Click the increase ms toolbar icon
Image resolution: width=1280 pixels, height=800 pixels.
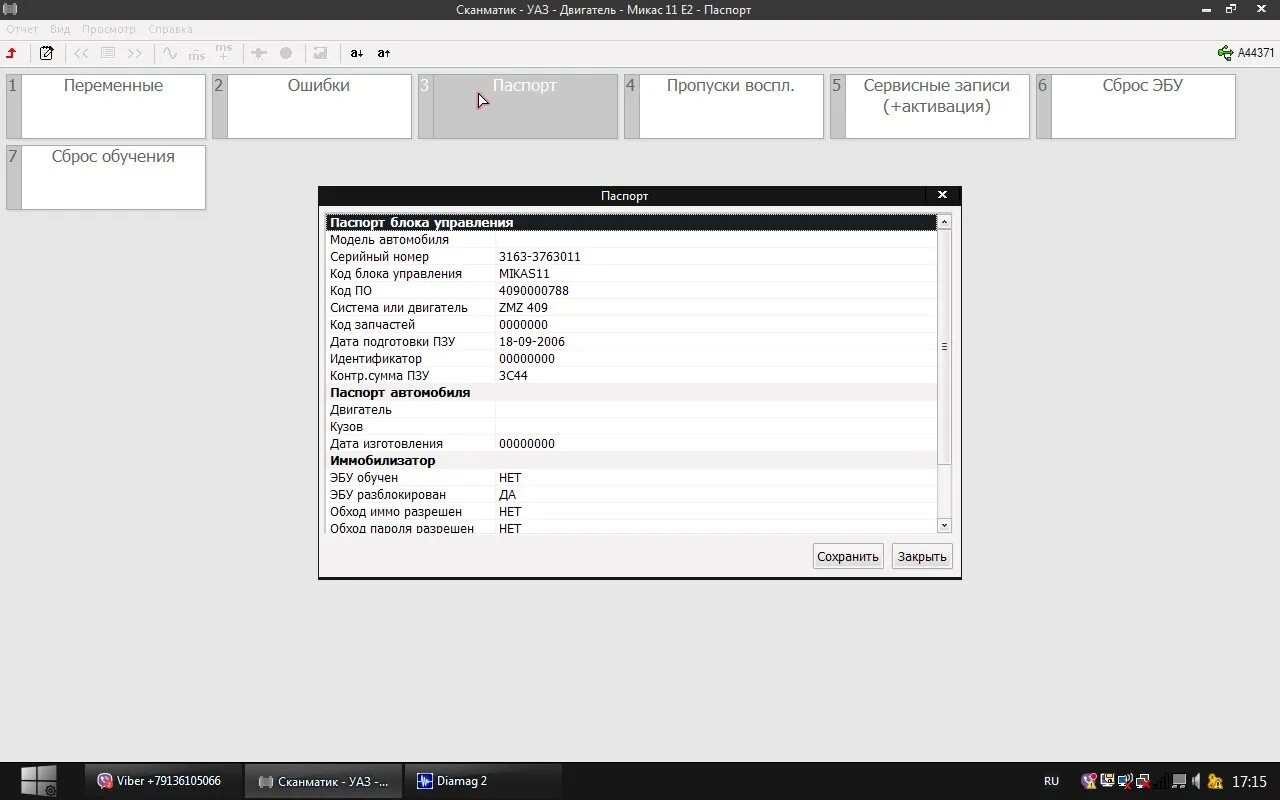click(224, 52)
